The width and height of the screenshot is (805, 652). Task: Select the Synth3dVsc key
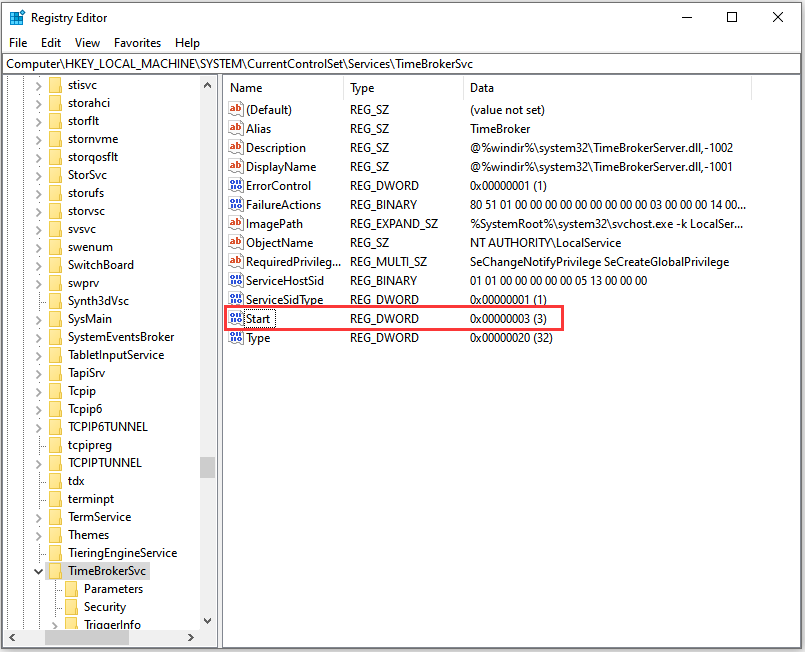[x=98, y=301]
